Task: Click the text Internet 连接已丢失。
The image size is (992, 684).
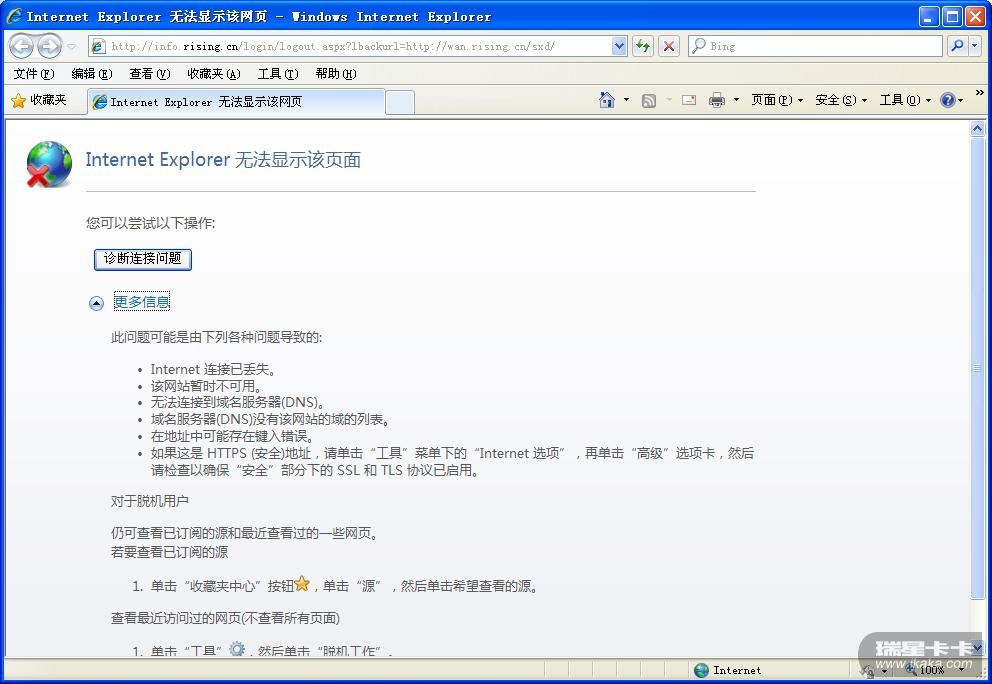Action: tap(213, 370)
